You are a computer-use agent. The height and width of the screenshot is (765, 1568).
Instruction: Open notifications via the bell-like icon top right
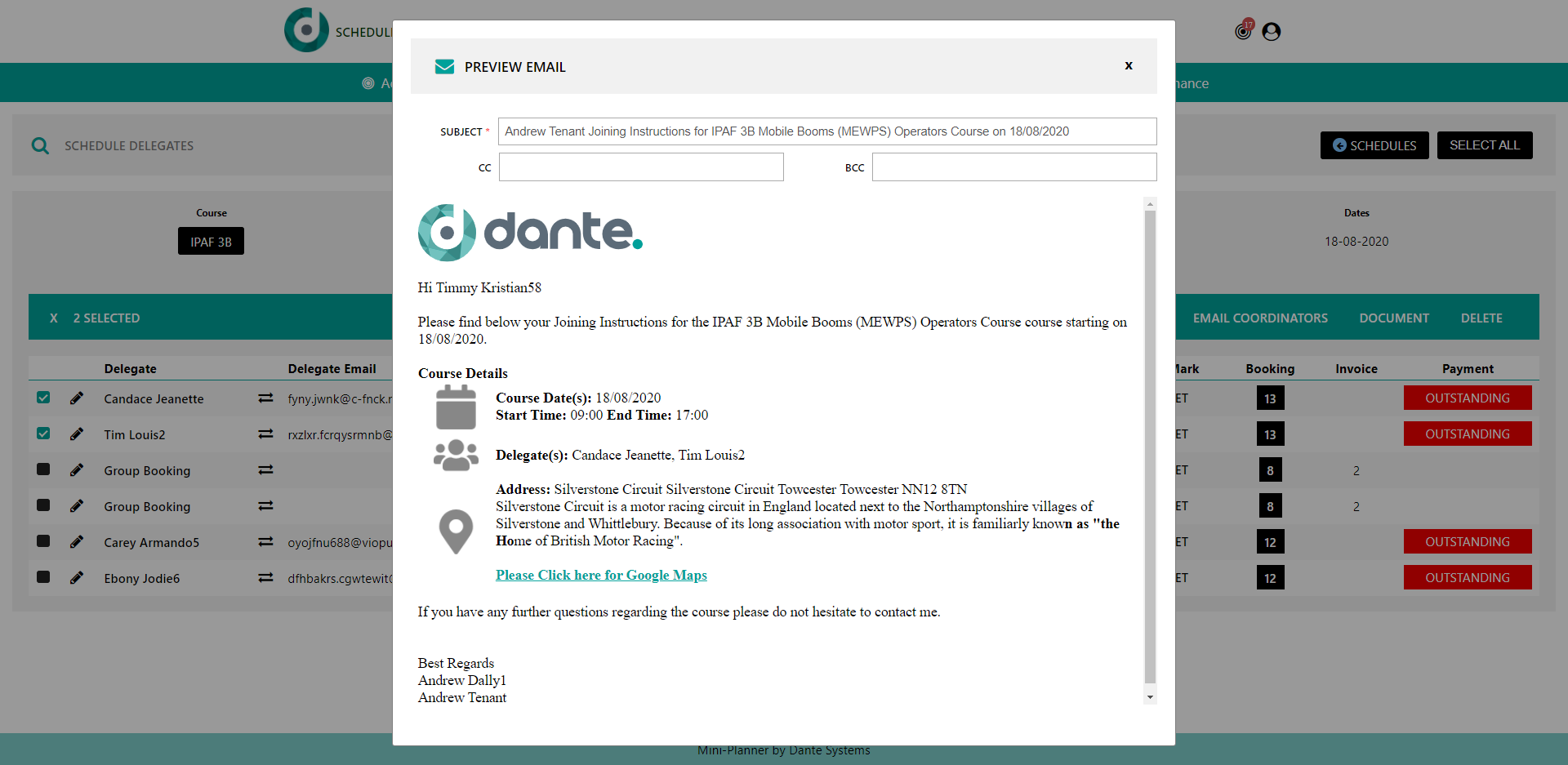click(1242, 31)
